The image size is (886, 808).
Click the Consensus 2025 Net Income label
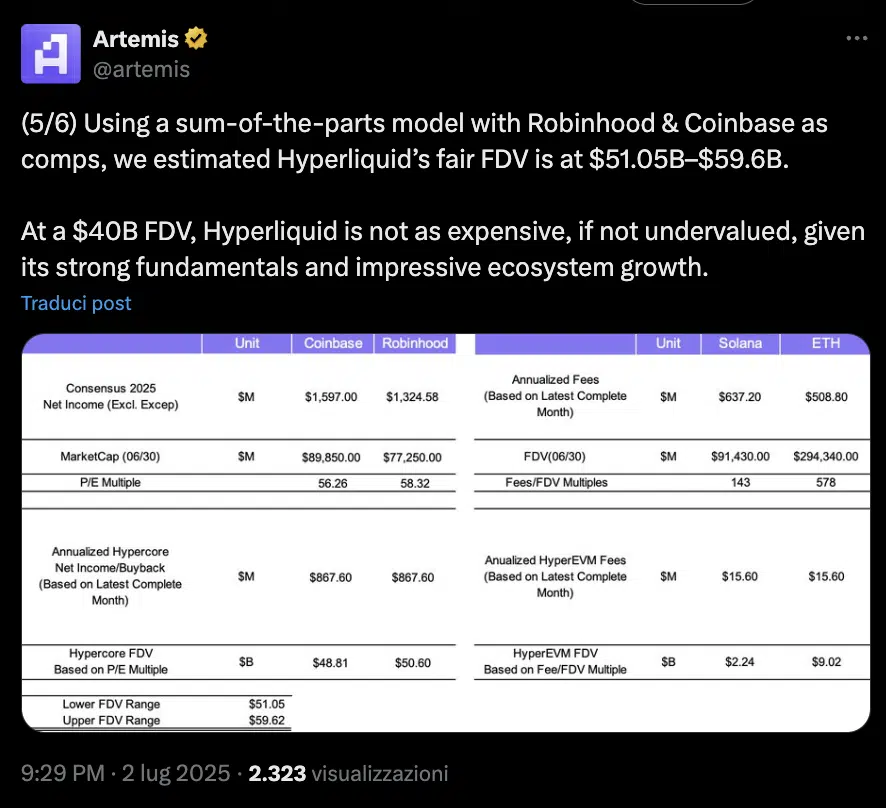pos(111,396)
